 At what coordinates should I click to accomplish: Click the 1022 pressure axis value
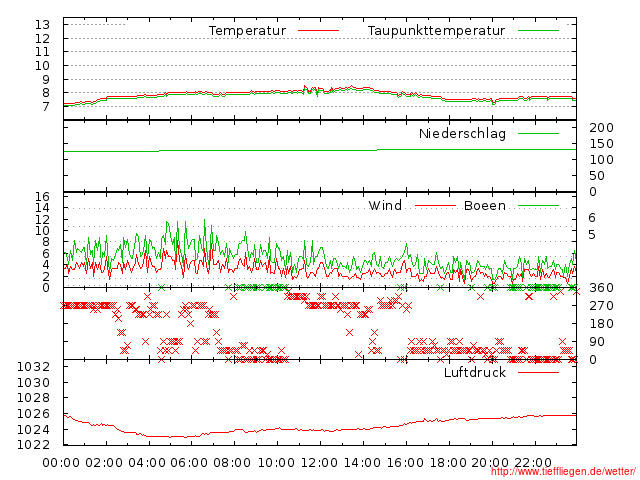(33, 444)
